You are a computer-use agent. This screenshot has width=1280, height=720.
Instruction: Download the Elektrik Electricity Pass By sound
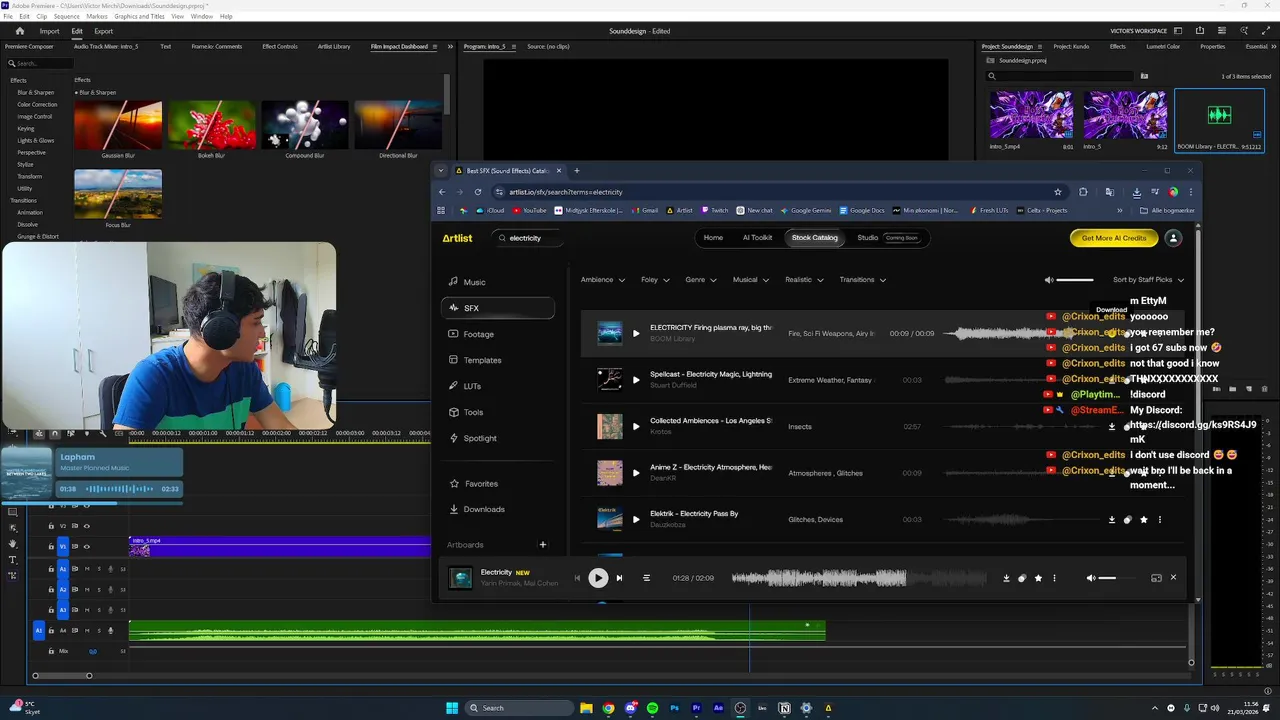click(1112, 520)
